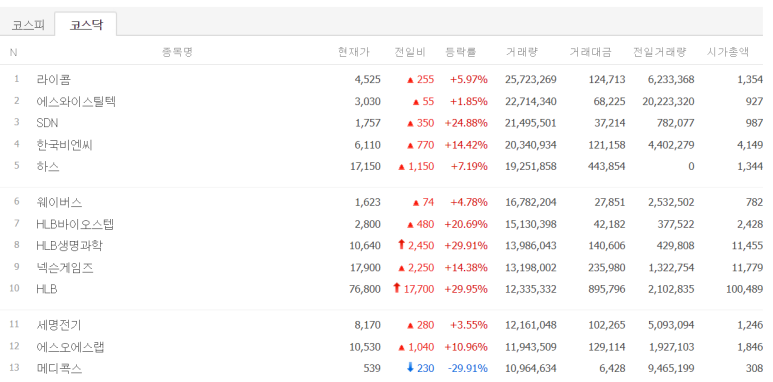Click the volume value 25,723,269
The height and width of the screenshot is (382, 773).
[531, 79]
